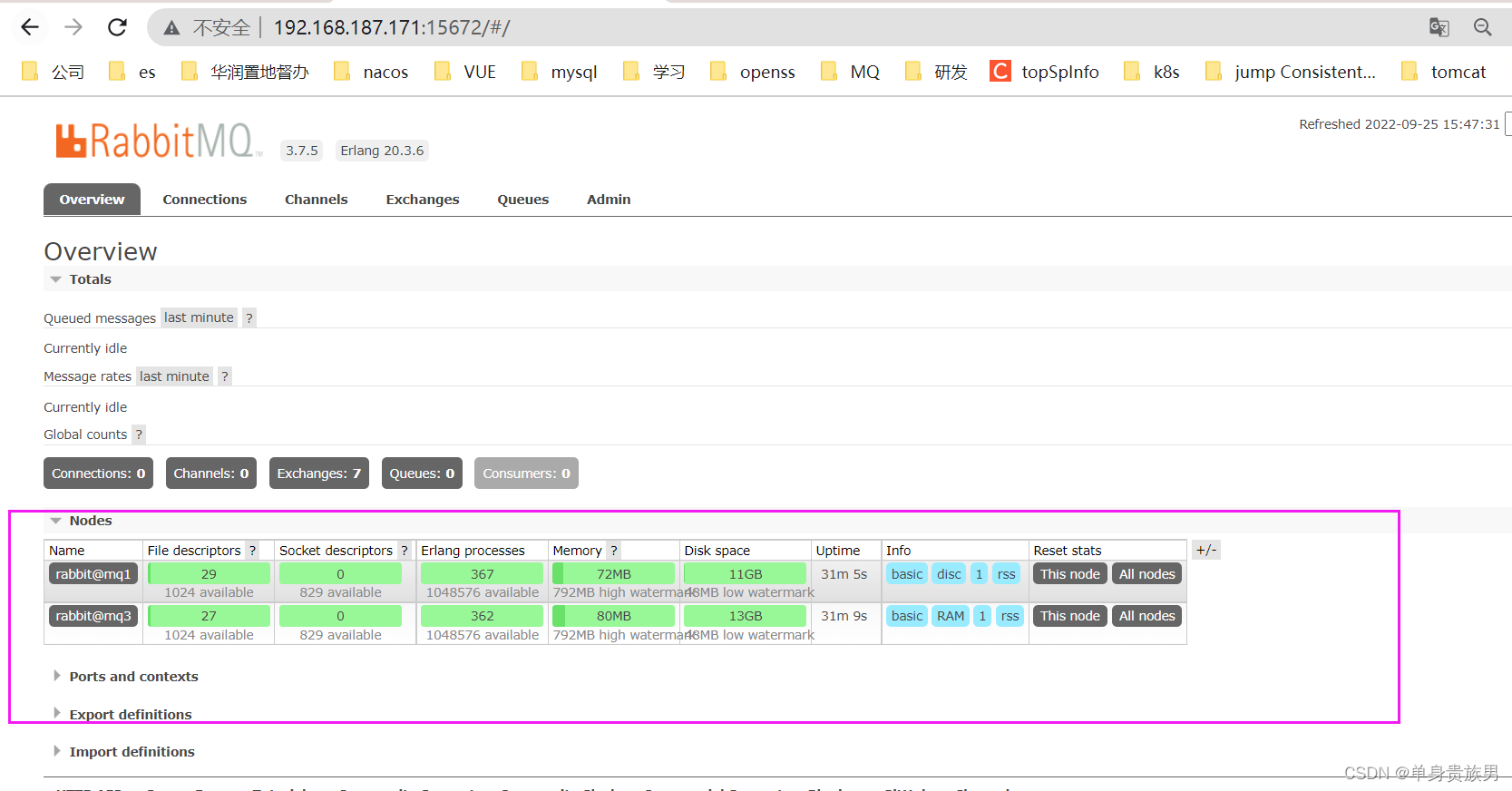Click help icon beside Socket descriptors
The width and height of the screenshot is (1512, 791).
pyautogui.click(x=405, y=551)
